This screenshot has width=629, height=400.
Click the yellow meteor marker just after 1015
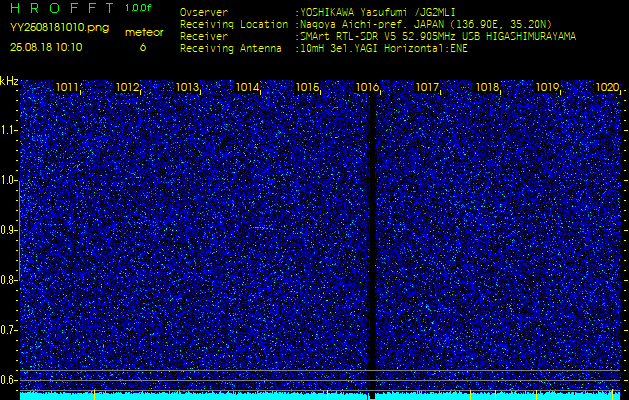[328, 394]
